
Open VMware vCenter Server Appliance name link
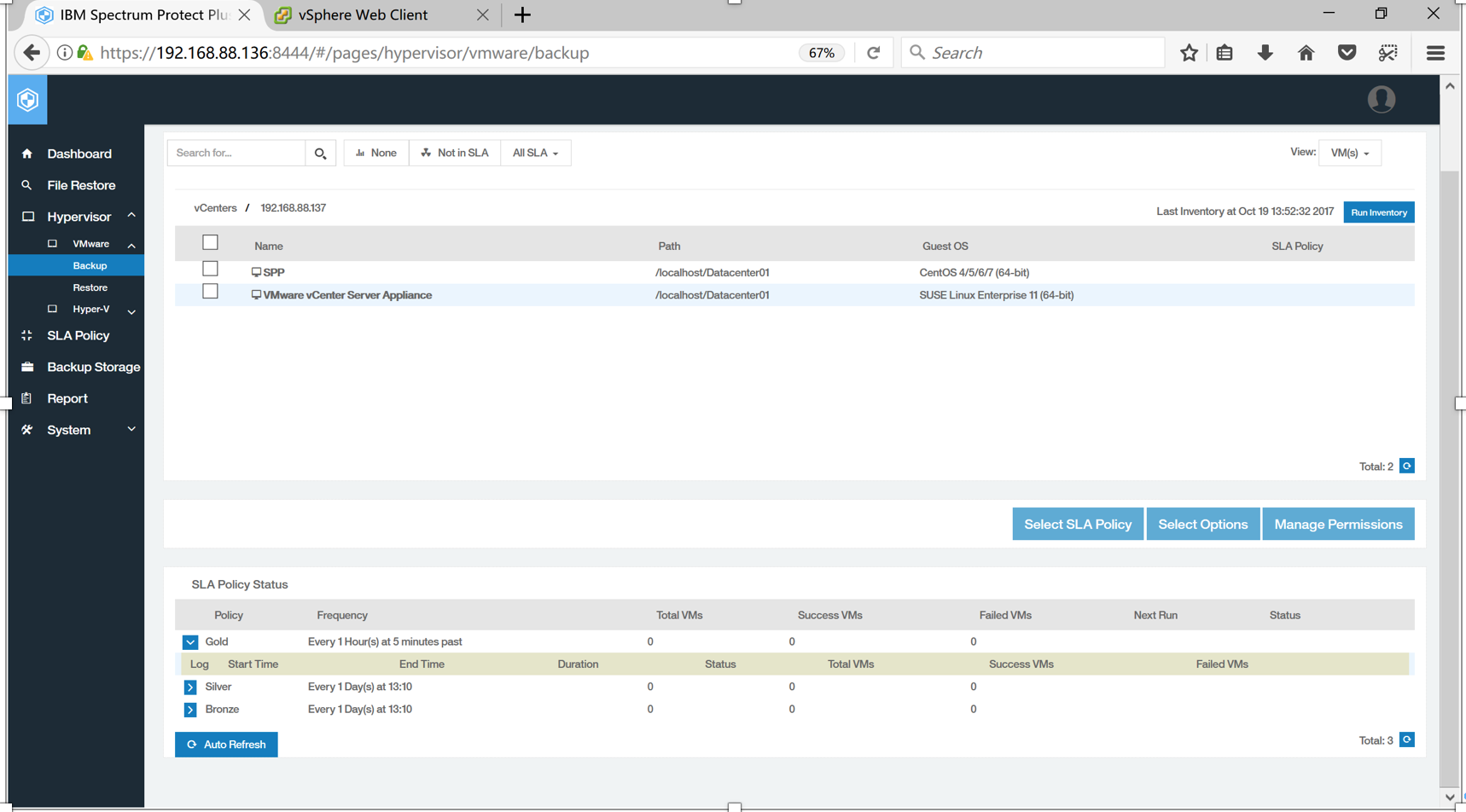point(347,295)
